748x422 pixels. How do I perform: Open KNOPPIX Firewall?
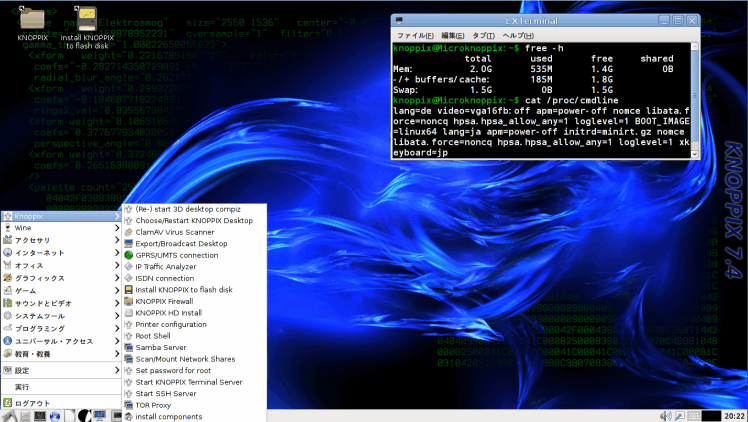pos(195,301)
